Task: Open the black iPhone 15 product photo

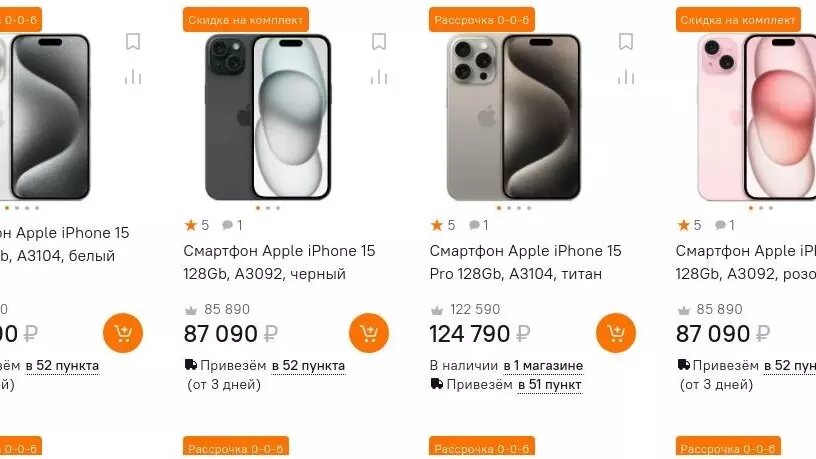Action: click(x=268, y=117)
